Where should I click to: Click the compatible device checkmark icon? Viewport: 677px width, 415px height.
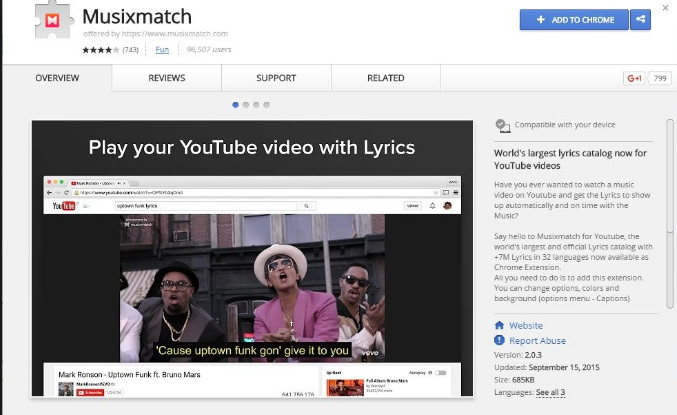503,126
